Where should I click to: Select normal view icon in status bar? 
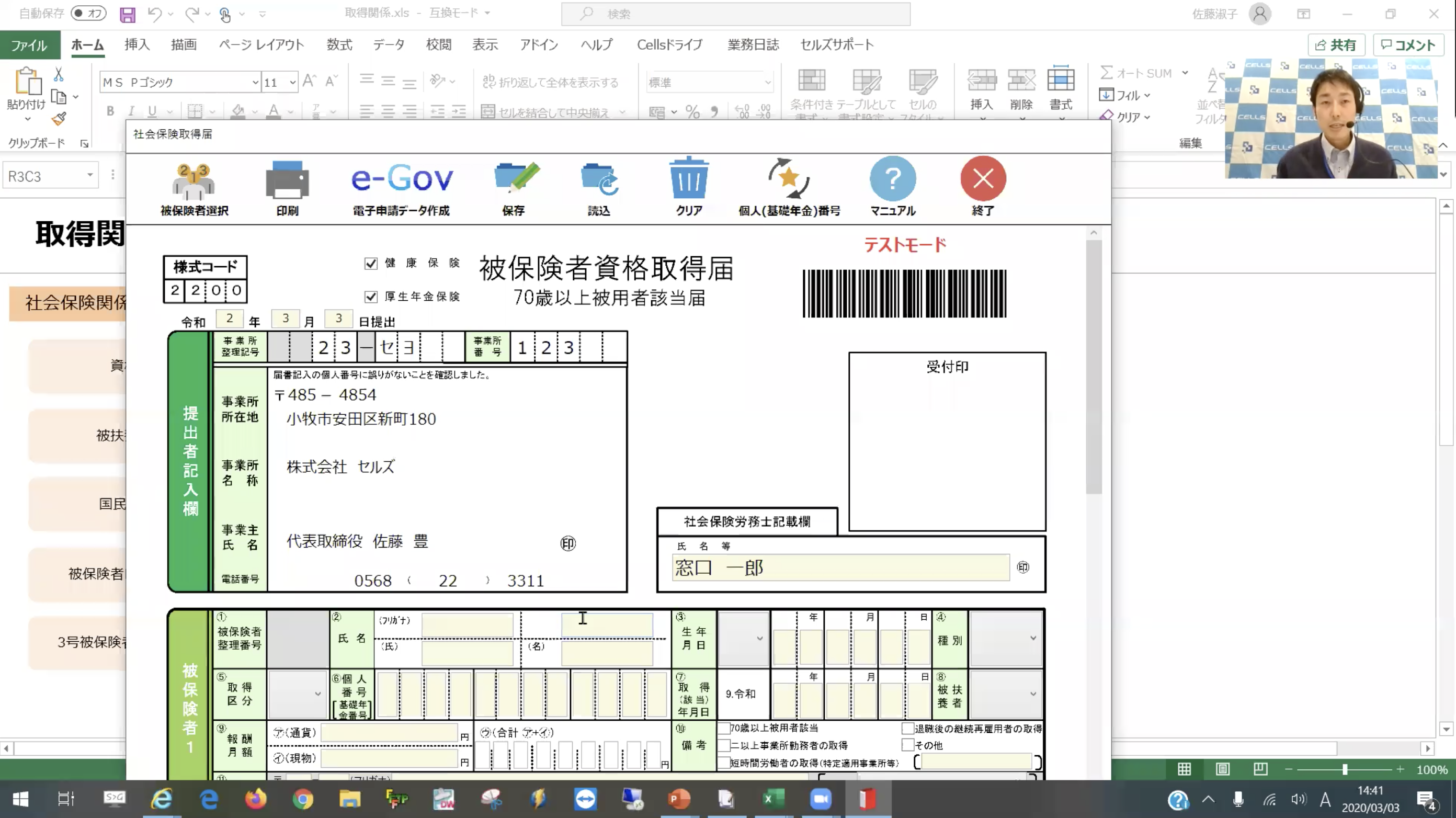pyautogui.click(x=1184, y=769)
